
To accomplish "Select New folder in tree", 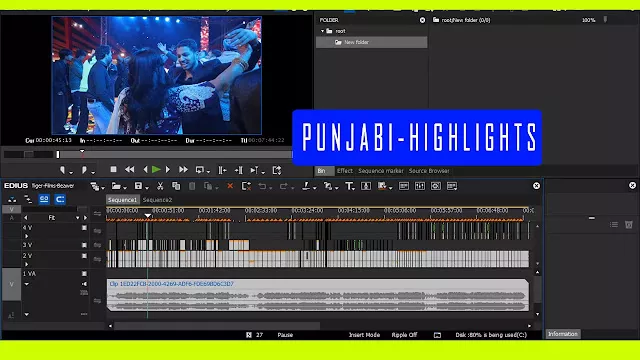I will (371, 42).
